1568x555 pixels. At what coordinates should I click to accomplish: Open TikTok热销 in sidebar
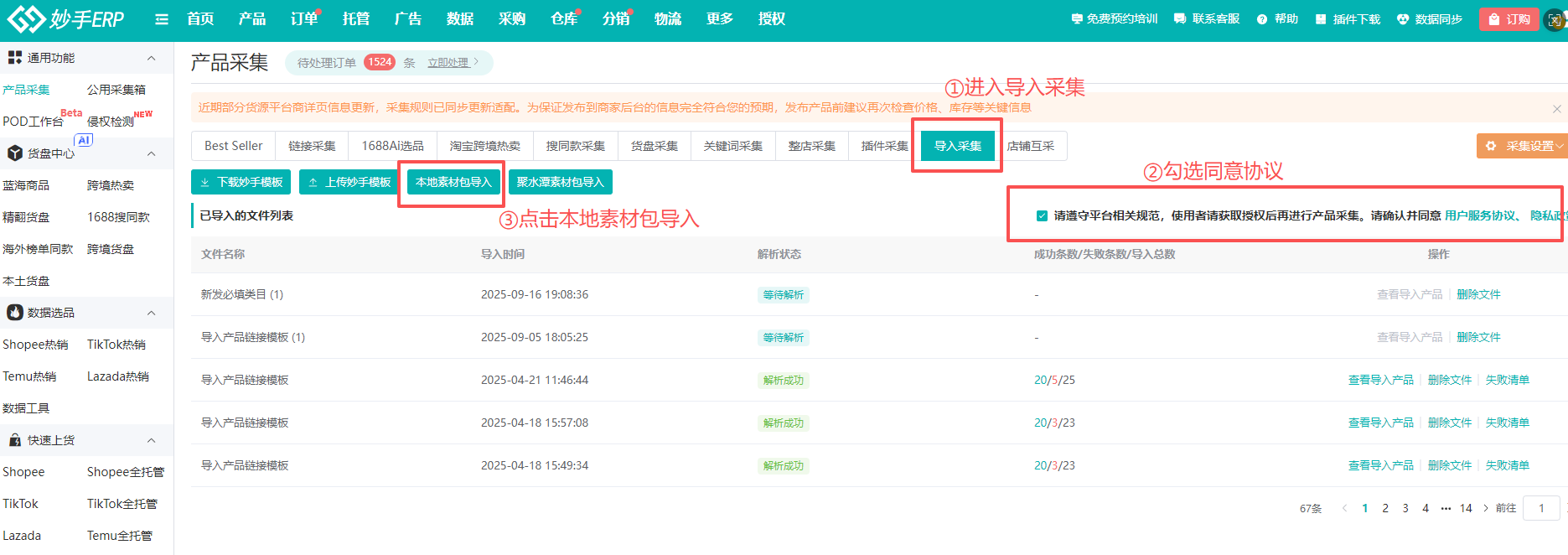(116, 345)
